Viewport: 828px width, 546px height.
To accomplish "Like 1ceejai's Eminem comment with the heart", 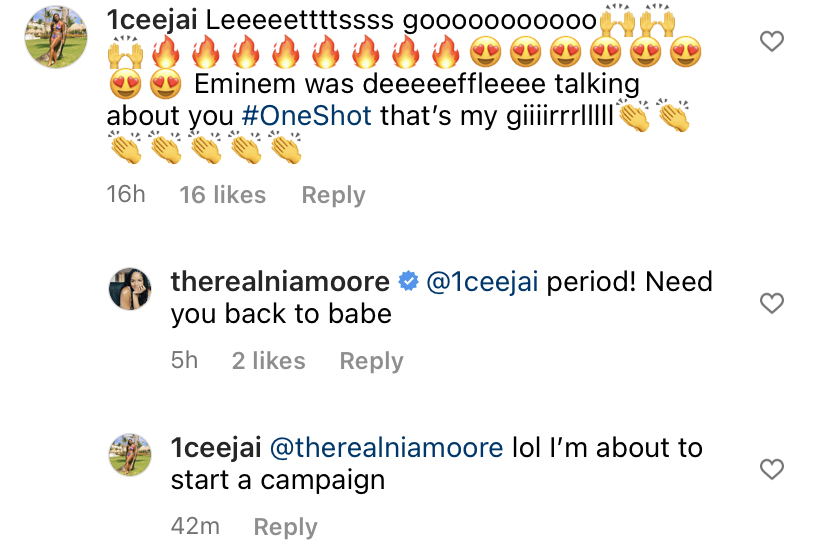I will tap(771, 41).
